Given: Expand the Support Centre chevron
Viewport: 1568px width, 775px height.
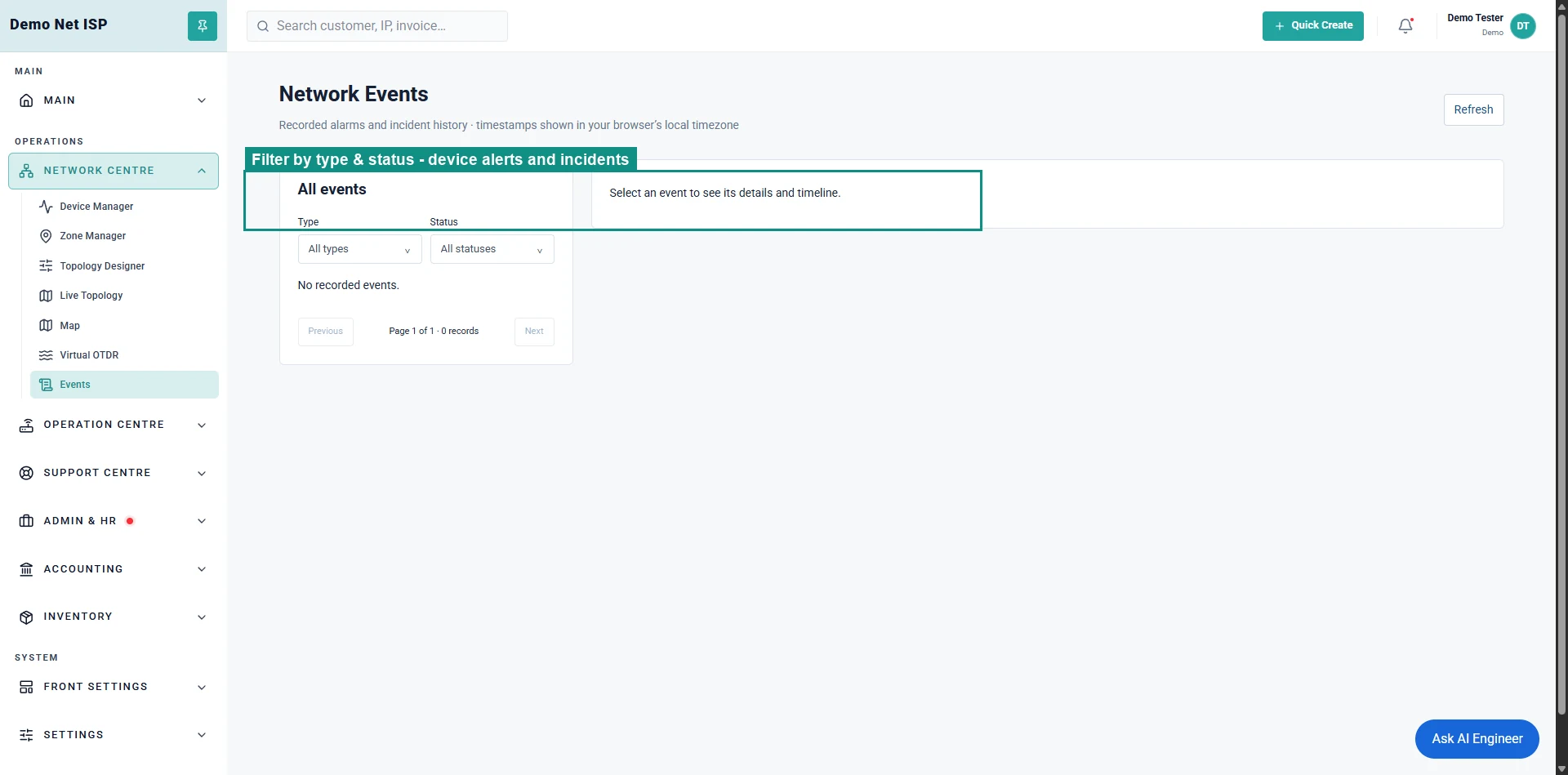Looking at the screenshot, I should click(202, 473).
